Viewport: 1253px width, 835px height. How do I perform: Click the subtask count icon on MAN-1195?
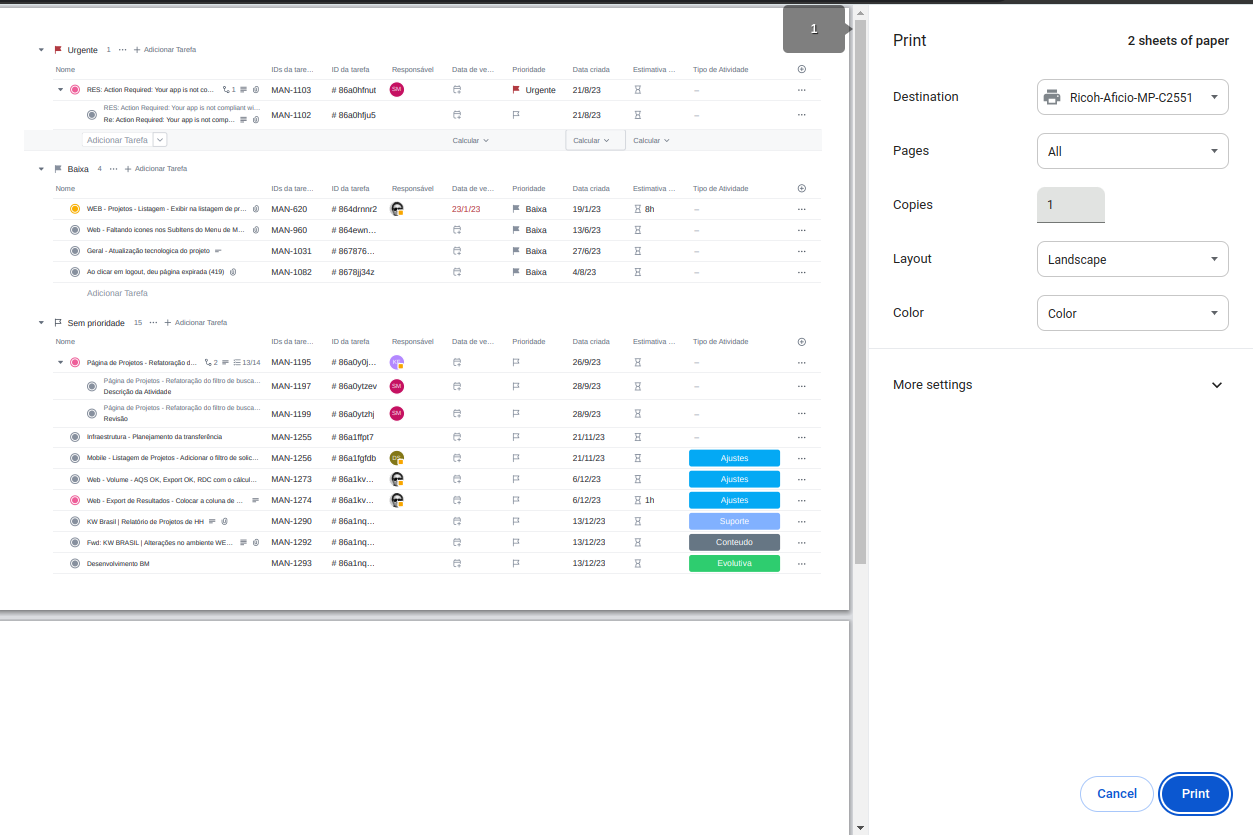point(210,363)
